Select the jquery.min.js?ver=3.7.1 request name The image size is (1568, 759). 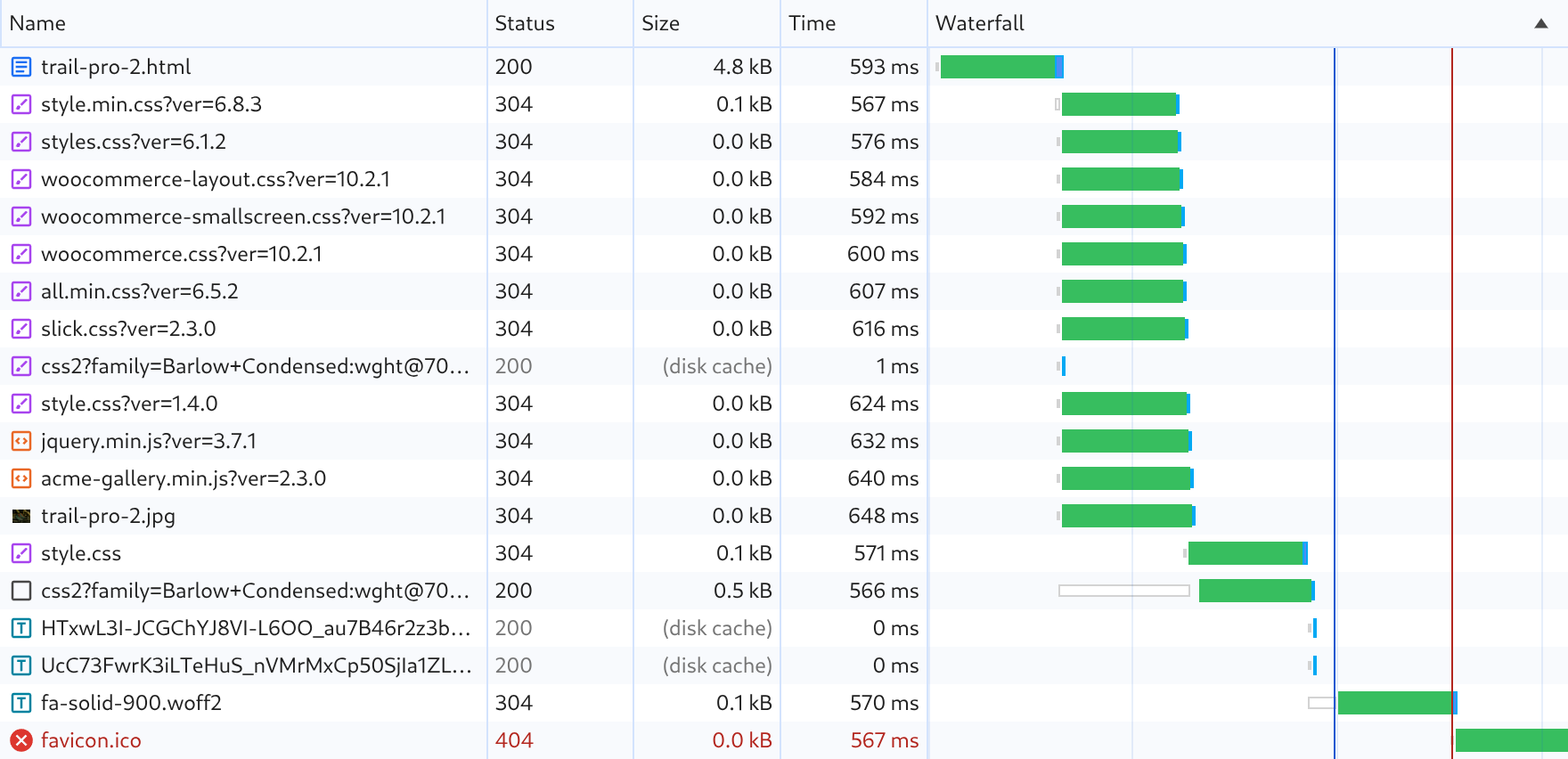149,441
